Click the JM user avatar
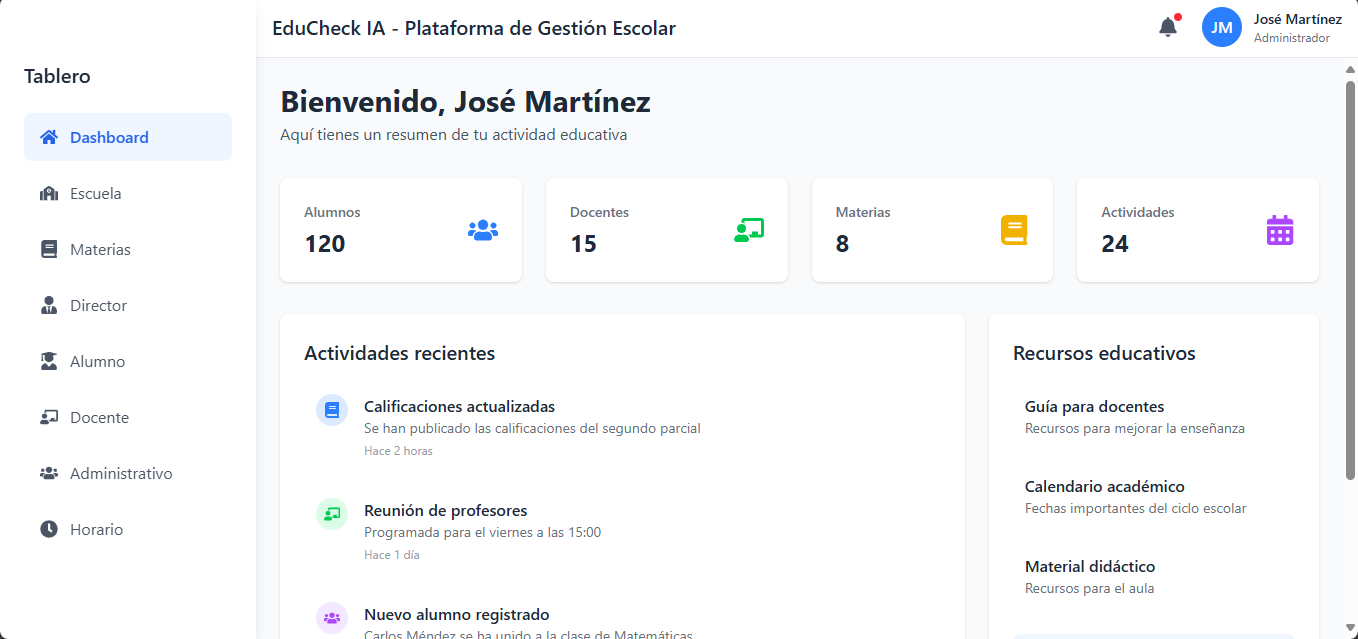This screenshot has width=1358, height=639. (1222, 27)
